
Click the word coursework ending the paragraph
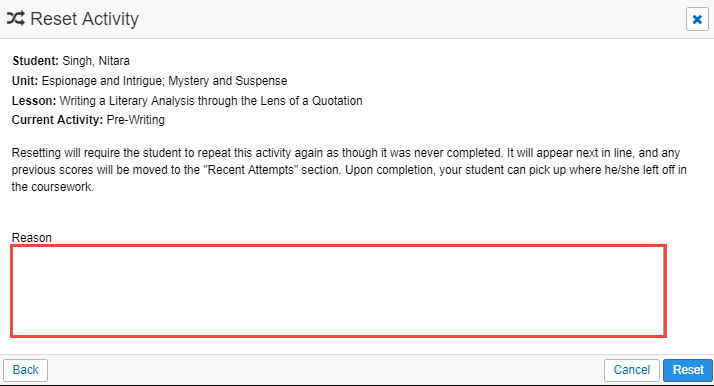61,187
